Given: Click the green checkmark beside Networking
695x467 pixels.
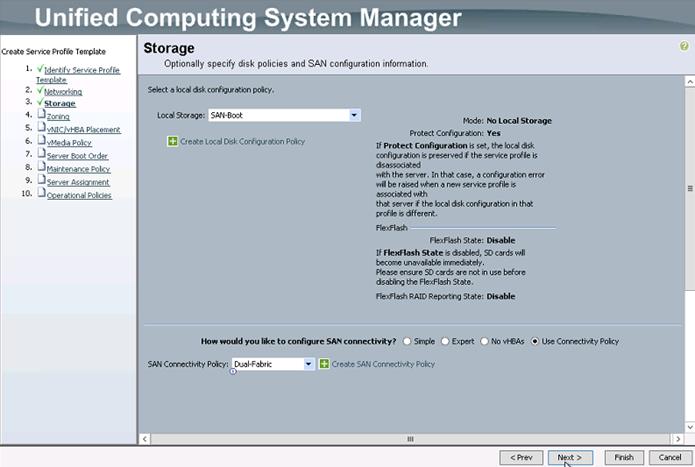Looking at the screenshot, I should 40,90.
